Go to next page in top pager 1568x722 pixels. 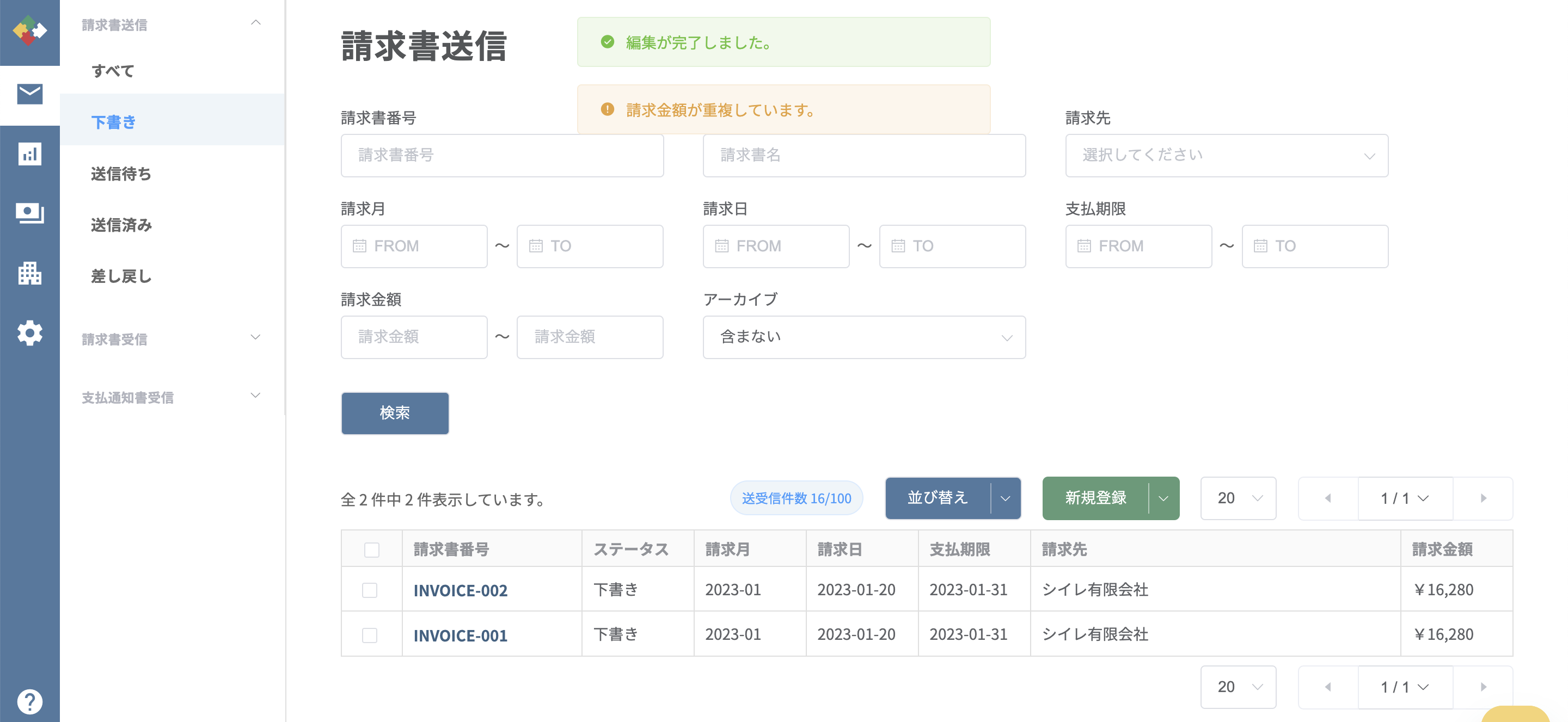click(1484, 498)
